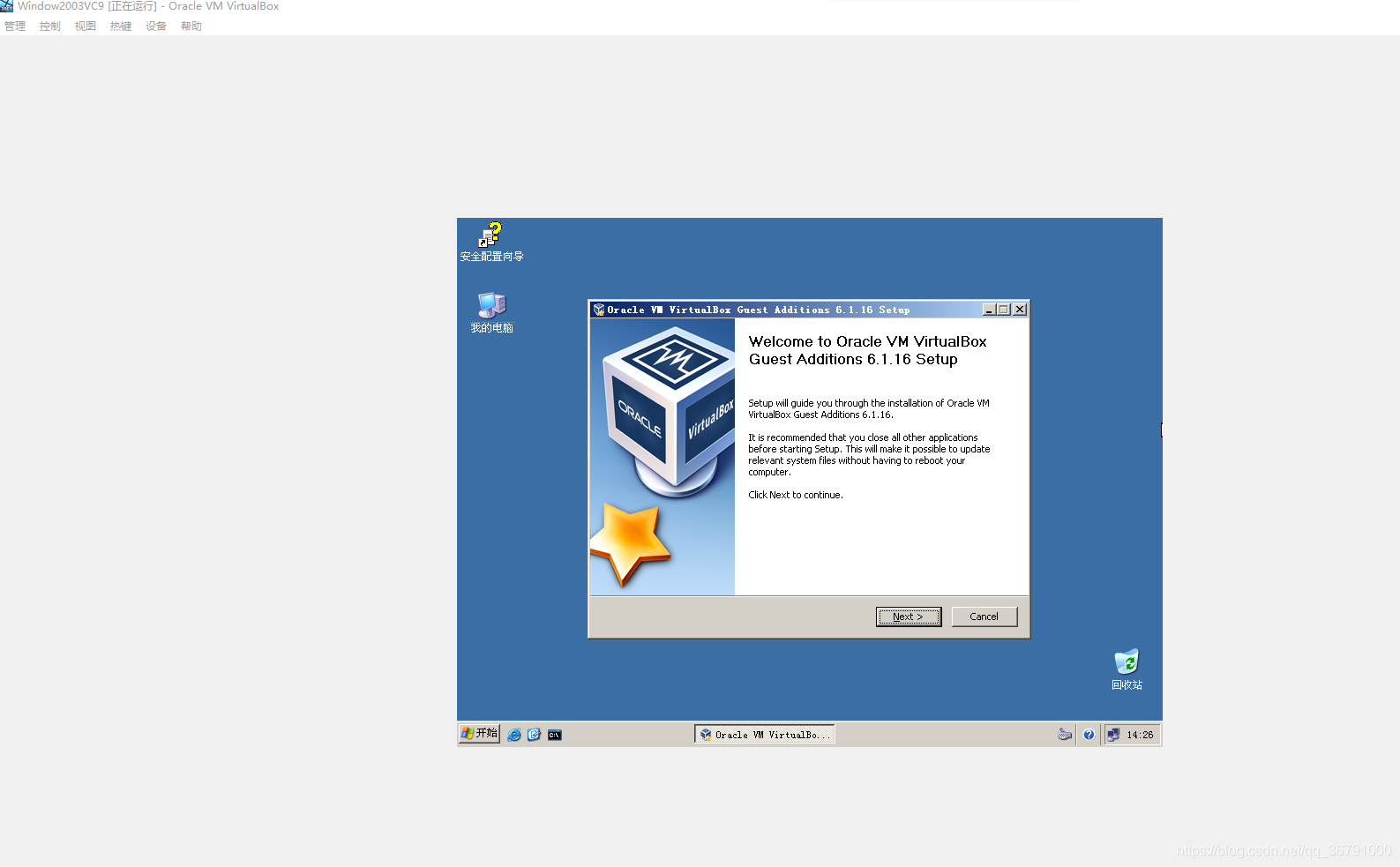Minimize the Guest Additions setup window
1400x867 pixels.
coord(990,310)
